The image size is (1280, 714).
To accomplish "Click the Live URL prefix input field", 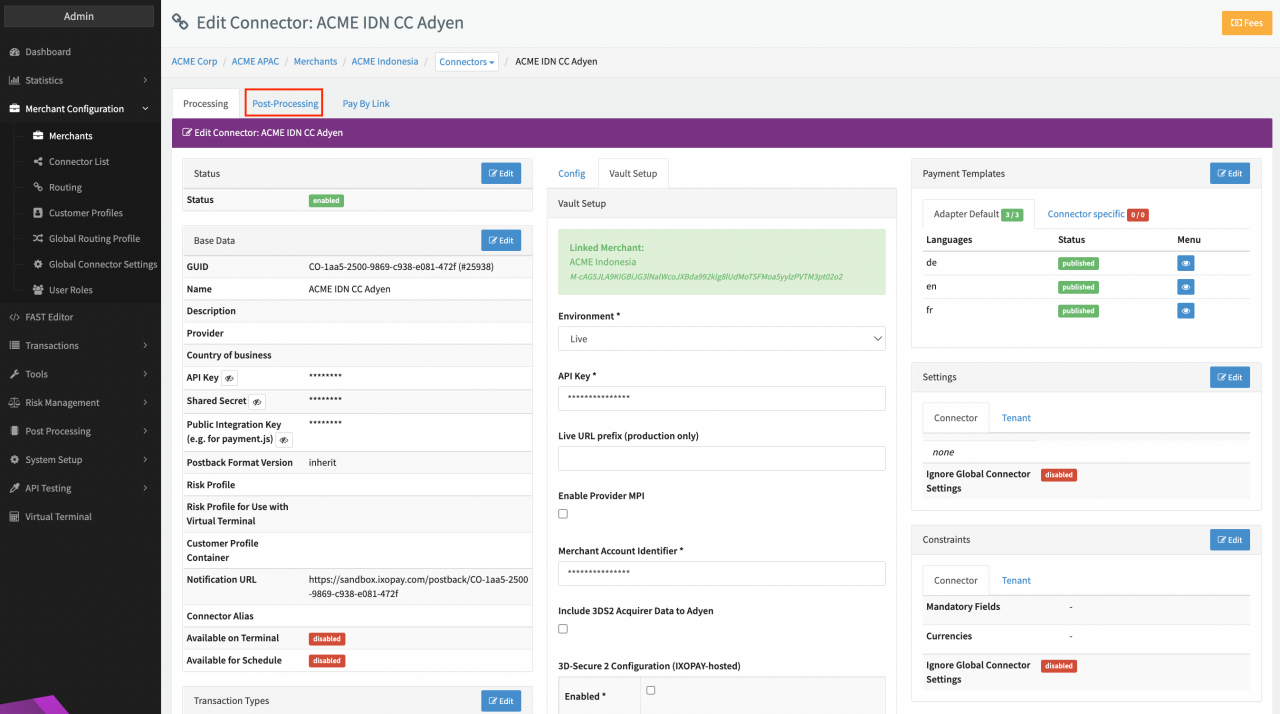I will (x=721, y=459).
